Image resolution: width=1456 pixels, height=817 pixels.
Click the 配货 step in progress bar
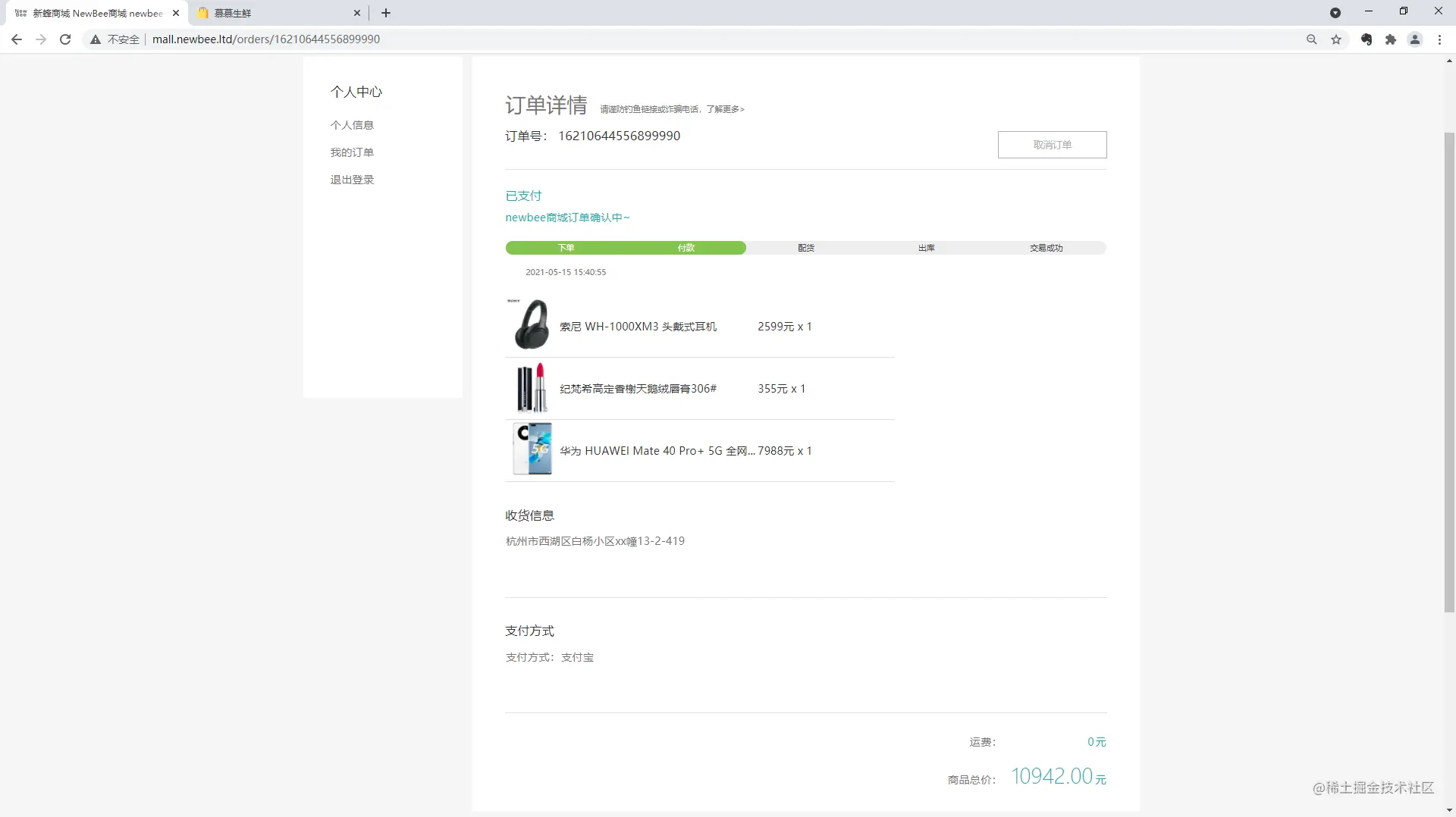(x=806, y=248)
